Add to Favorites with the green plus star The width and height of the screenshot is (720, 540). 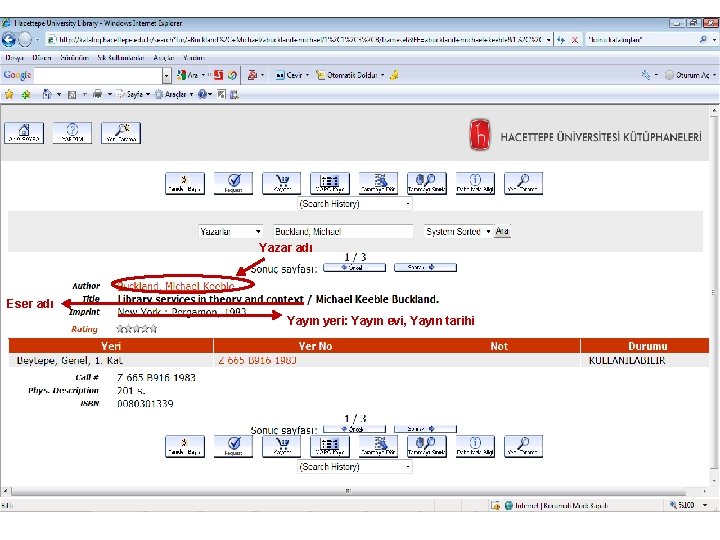pyautogui.click(x=26, y=94)
